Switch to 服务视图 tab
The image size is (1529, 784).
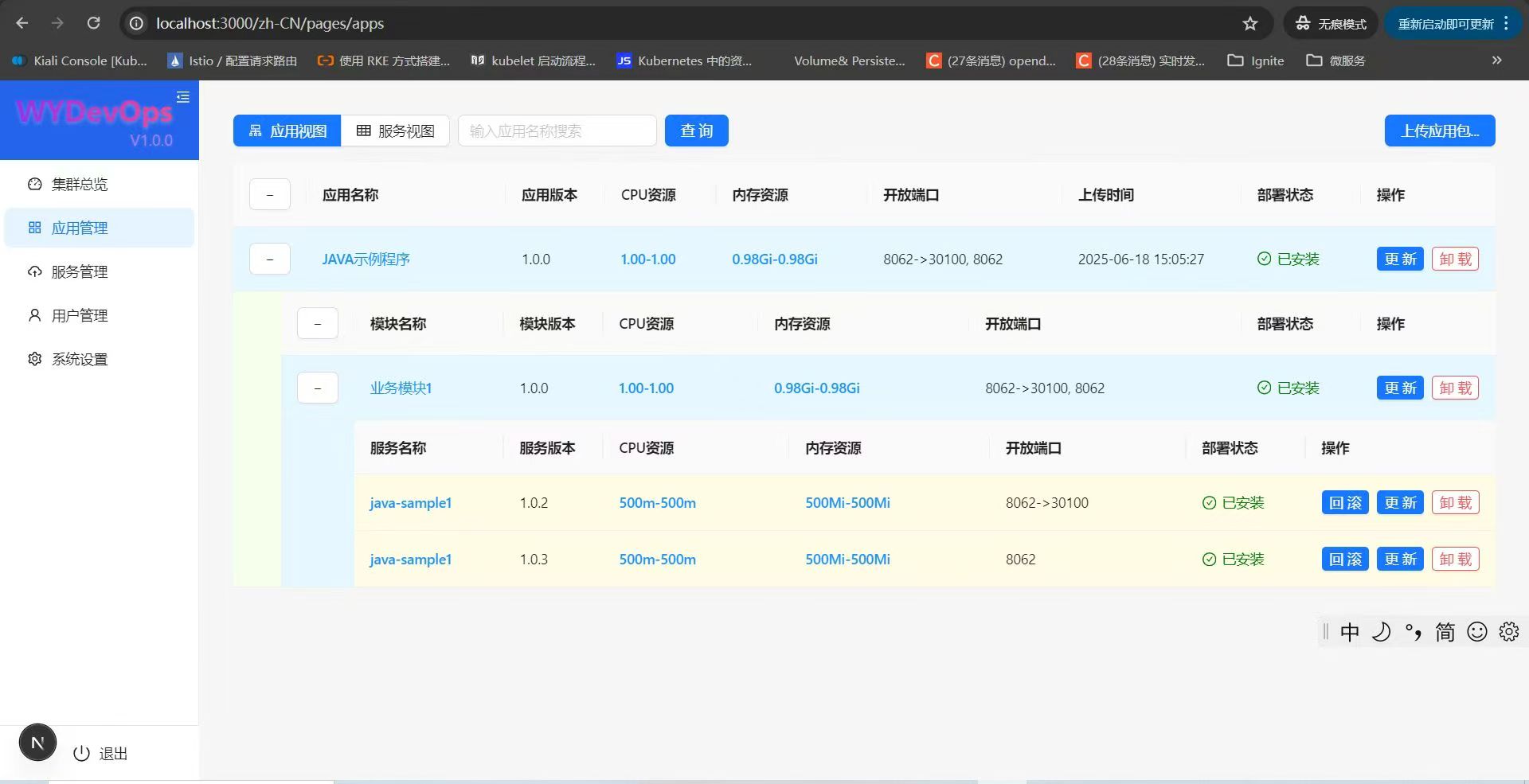pyautogui.click(x=395, y=131)
